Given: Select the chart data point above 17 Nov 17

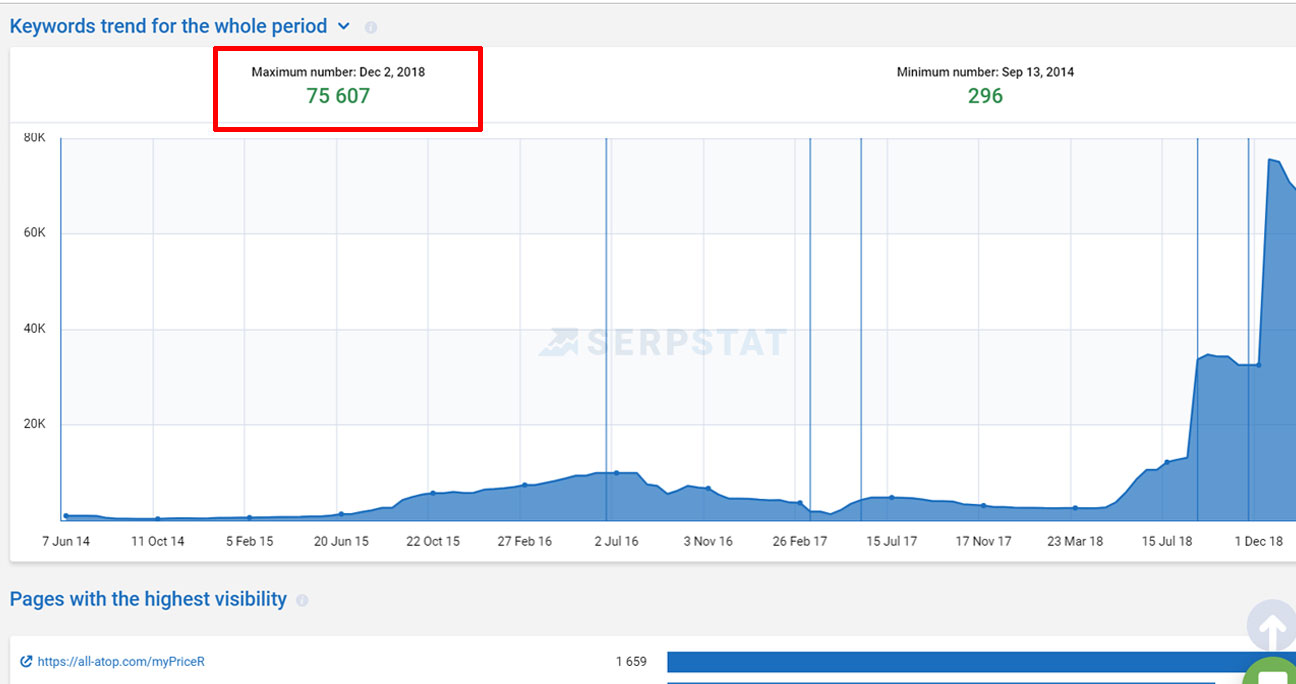Looking at the screenshot, I should point(983,506).
